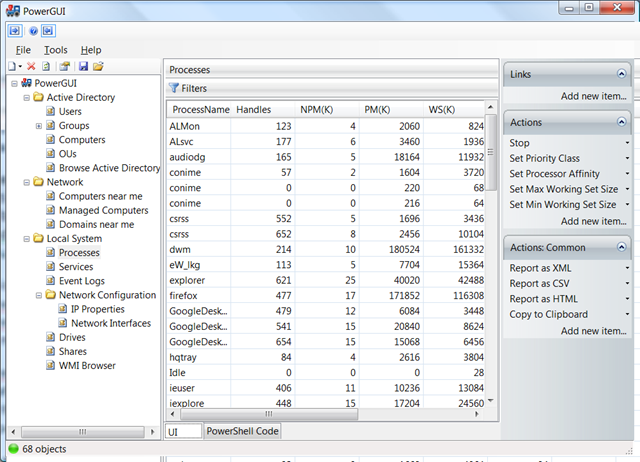Switch to the PowerShell Code tab
Screen dimensions: 640x462
[x=243, y=431]
